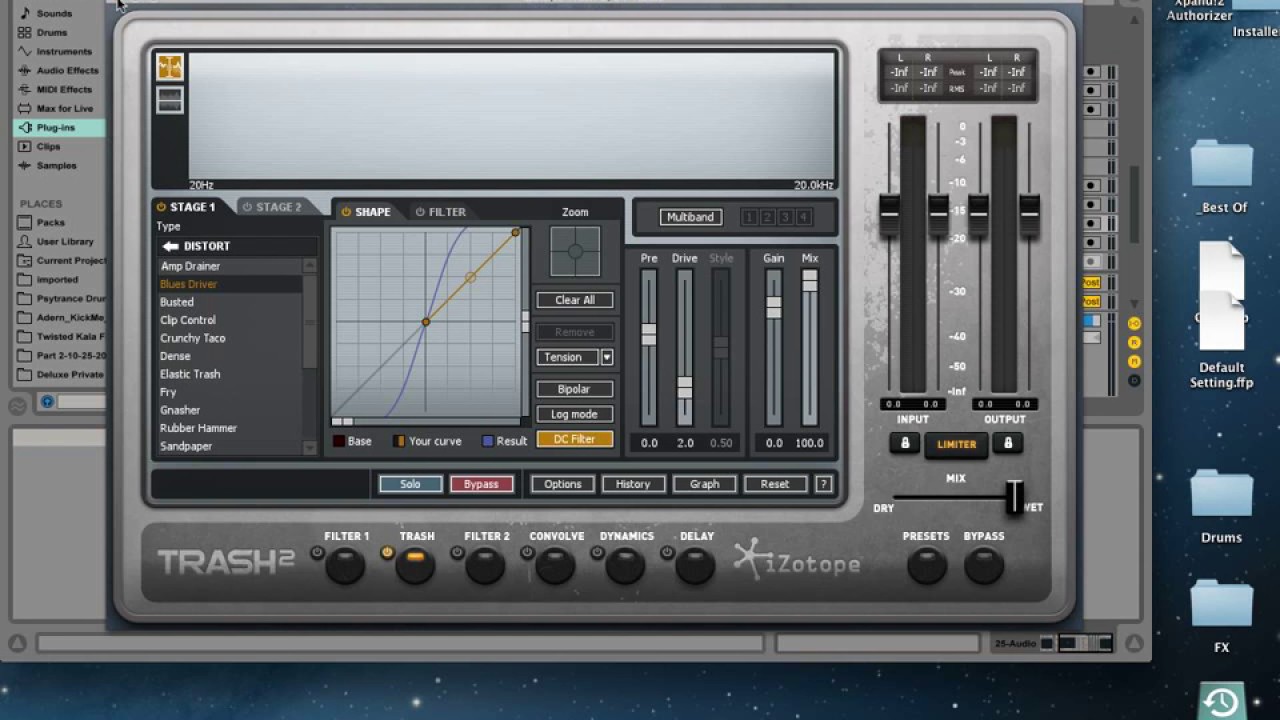Open the Delay module button
Image resolution: width=1280 pixels, height=720 pixels.
[x=695, y=567]
